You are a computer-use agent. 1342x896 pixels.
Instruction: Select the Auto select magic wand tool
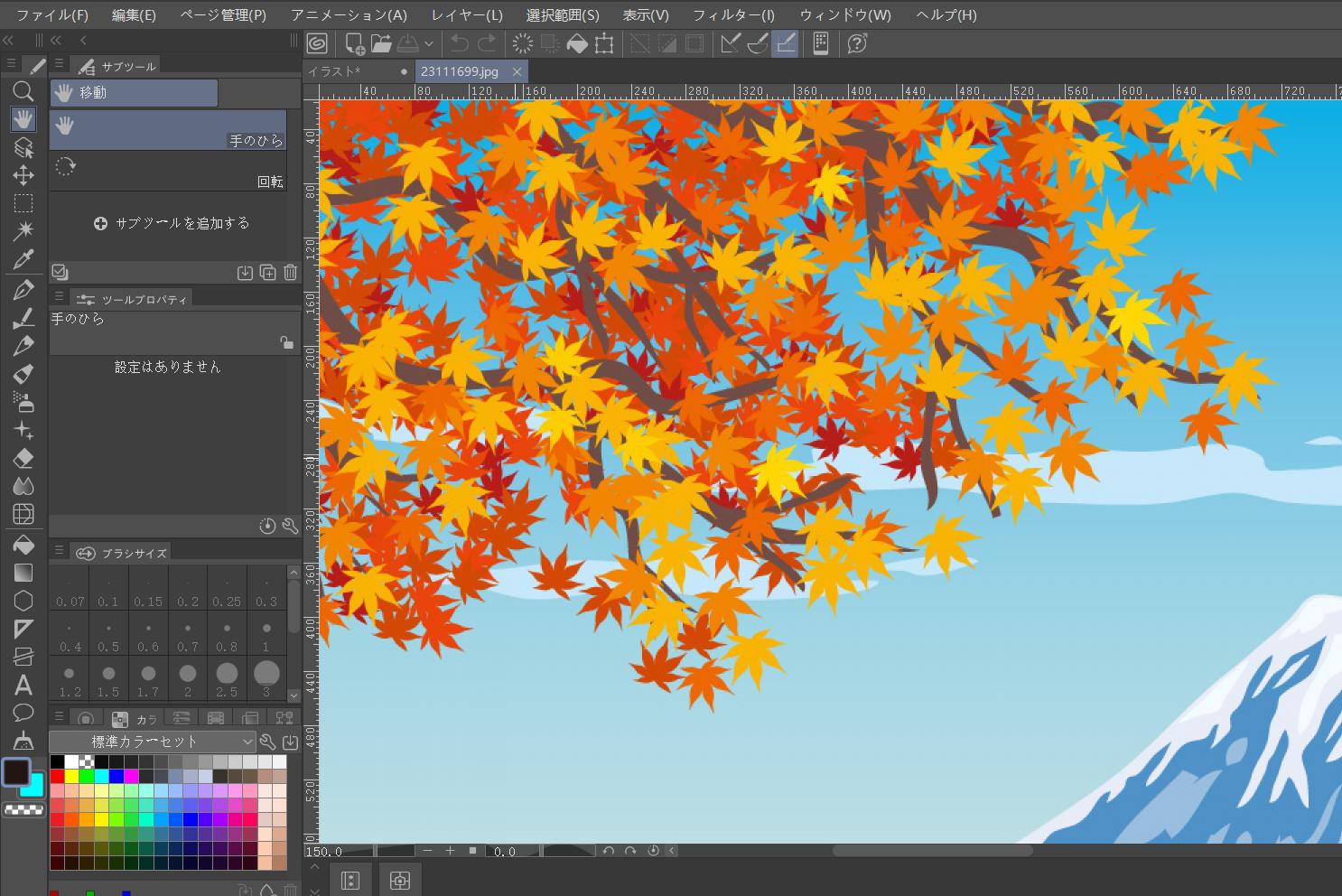click(x=23, y=231)
